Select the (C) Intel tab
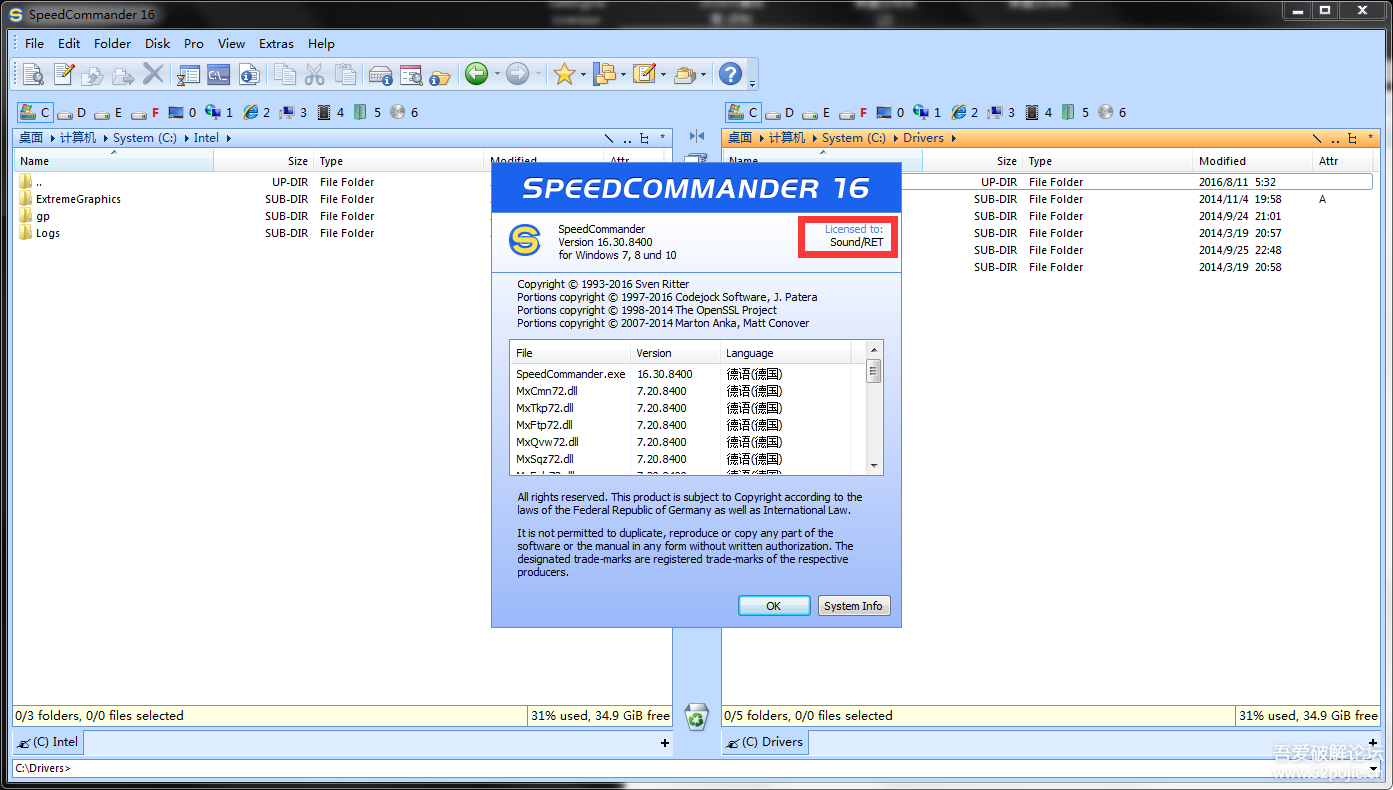Image resolution: width=1393 pixels, height=790 pixels. (x=48, y=742)
